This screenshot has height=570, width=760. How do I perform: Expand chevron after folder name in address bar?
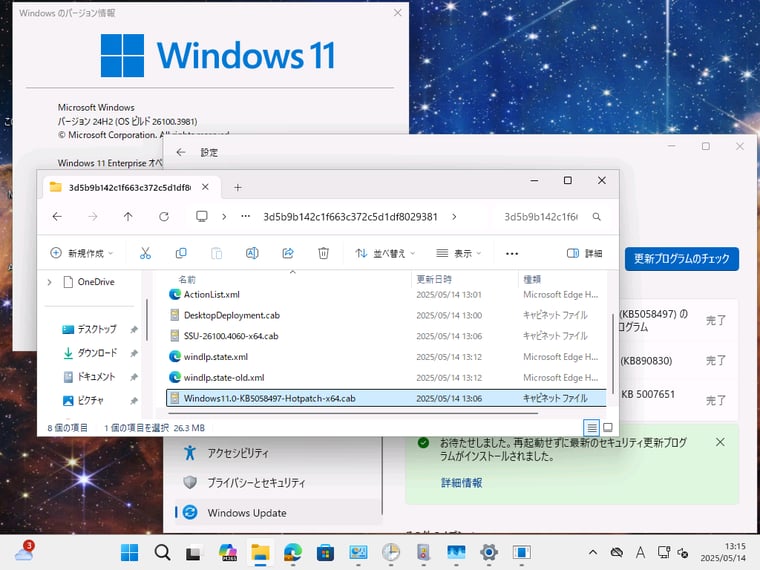tap(454, 217)
